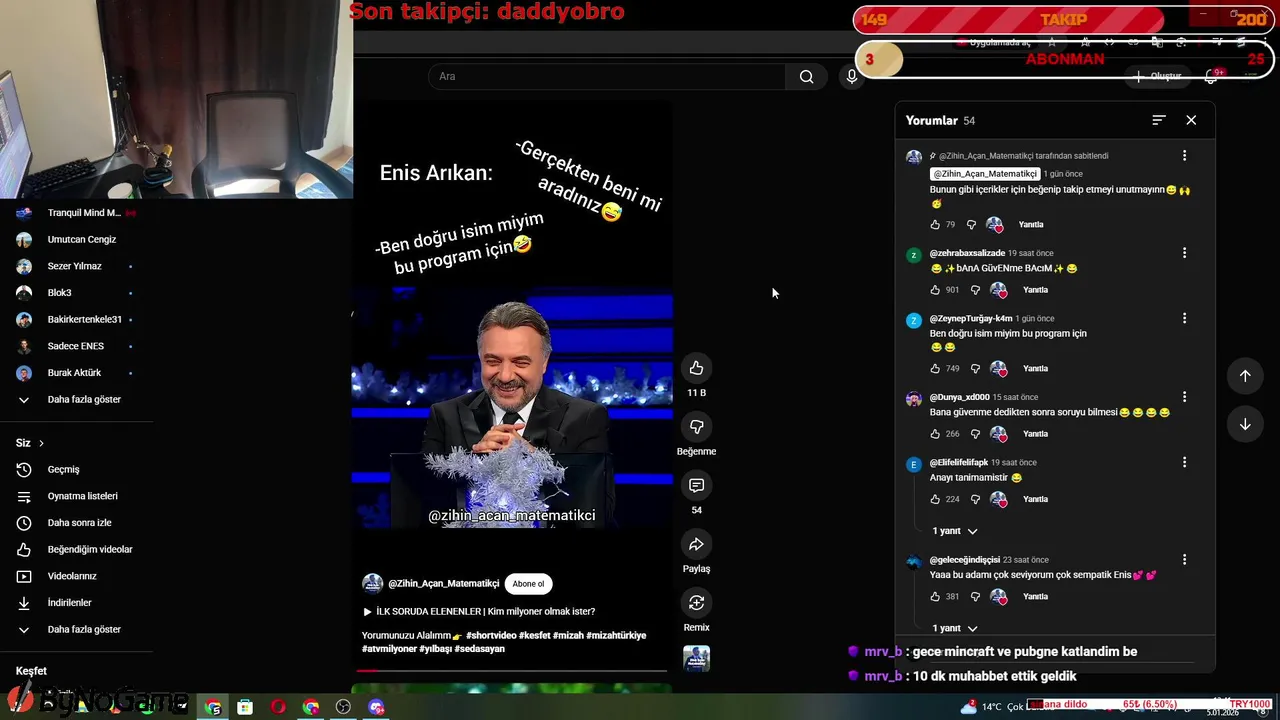Open comment sort options in Yorumlar panel
The height and width of the screenshot is (720, 1280).
click(1159, 120)
